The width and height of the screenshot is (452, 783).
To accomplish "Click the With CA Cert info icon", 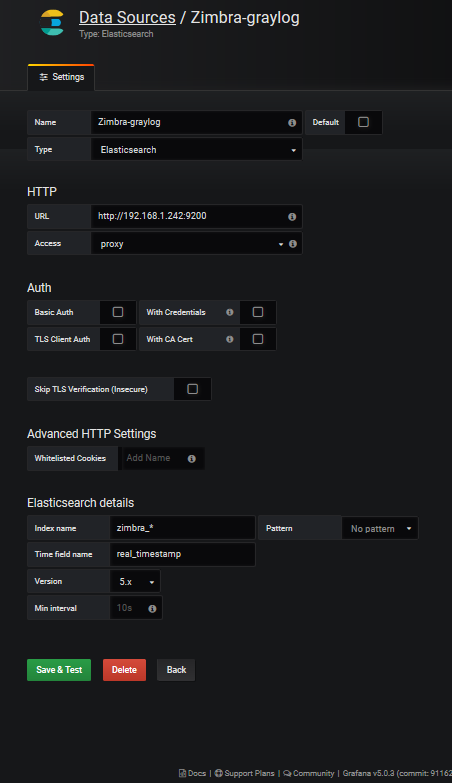I will point(230,339).
